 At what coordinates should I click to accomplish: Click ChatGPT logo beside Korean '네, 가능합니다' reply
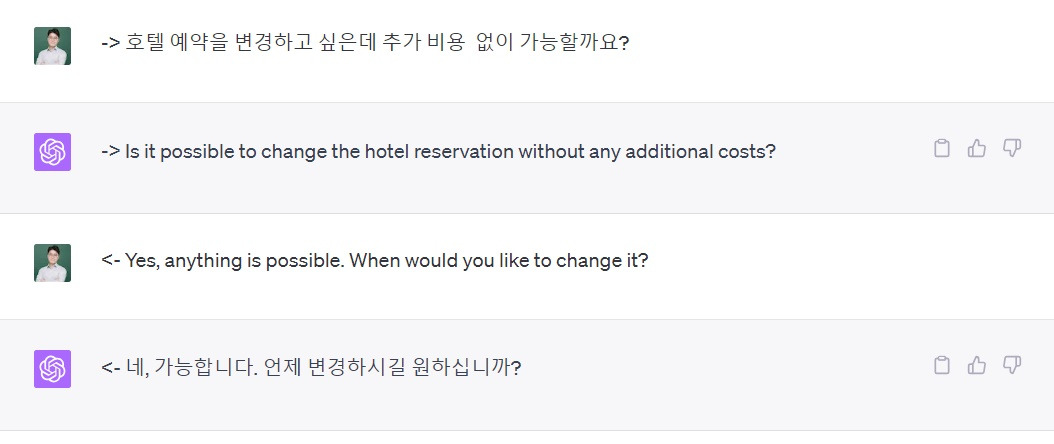[x=52, y=368]
